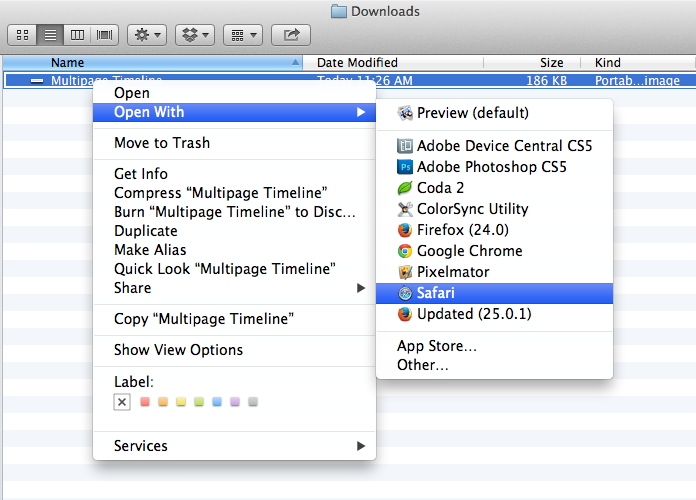Choose Get Info from context menu
The image size is (696, 500).
pyautogui.click(x=234, y=174)
